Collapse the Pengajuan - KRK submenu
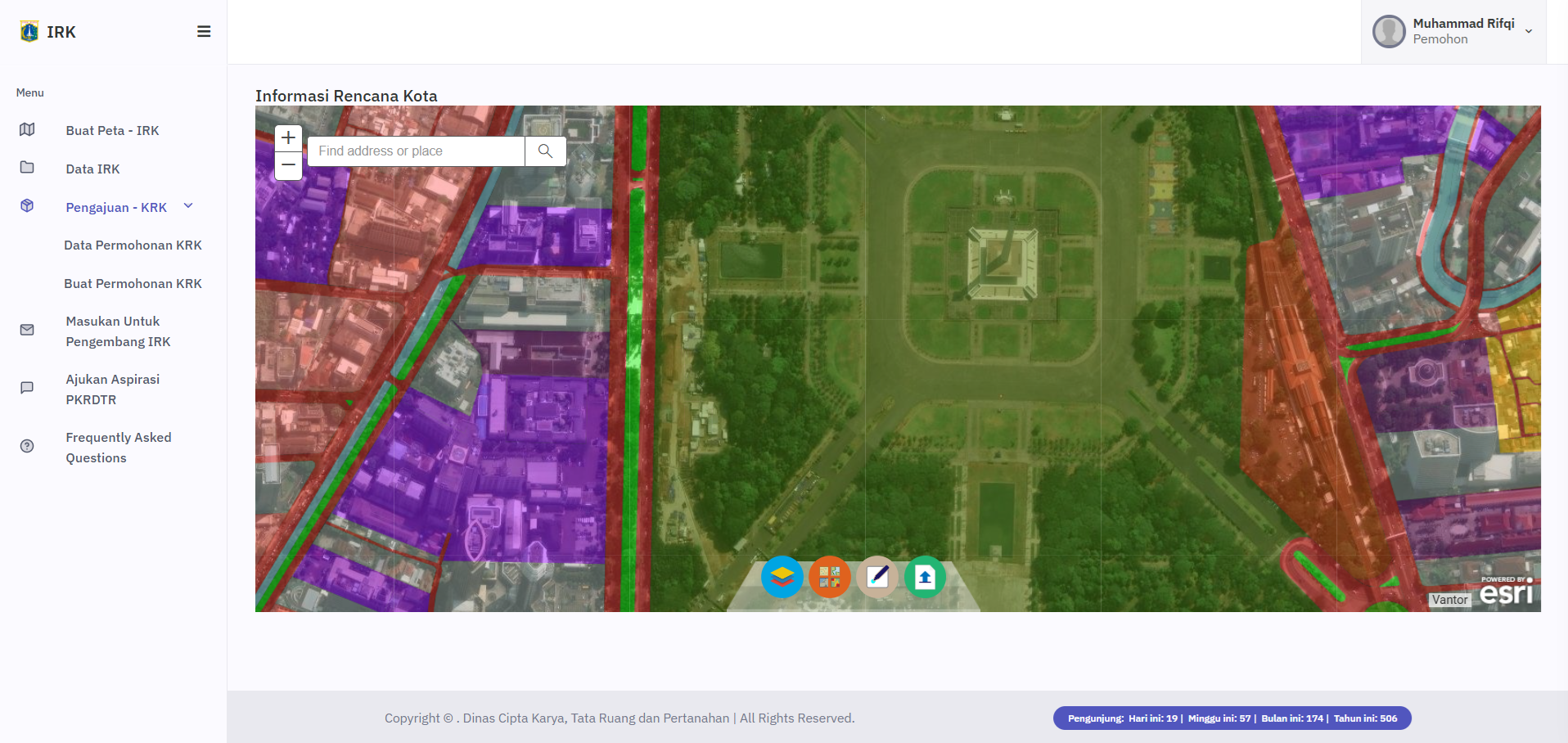 188,206
